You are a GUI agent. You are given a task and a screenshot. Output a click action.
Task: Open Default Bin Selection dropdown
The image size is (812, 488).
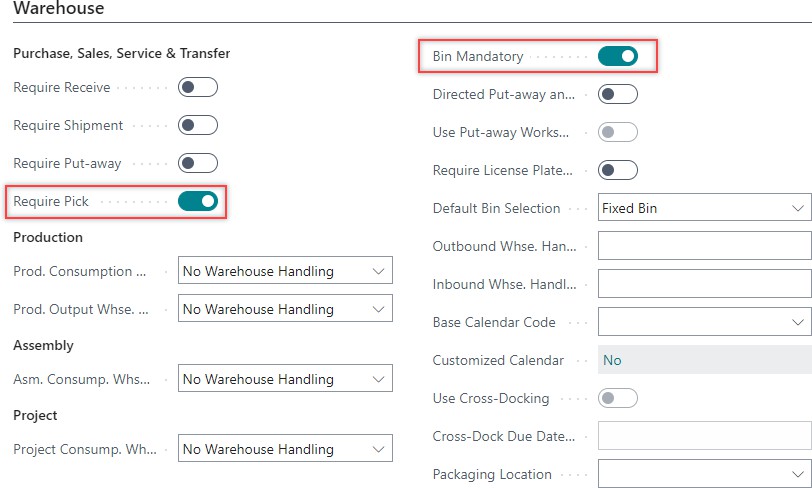(704, 209)
